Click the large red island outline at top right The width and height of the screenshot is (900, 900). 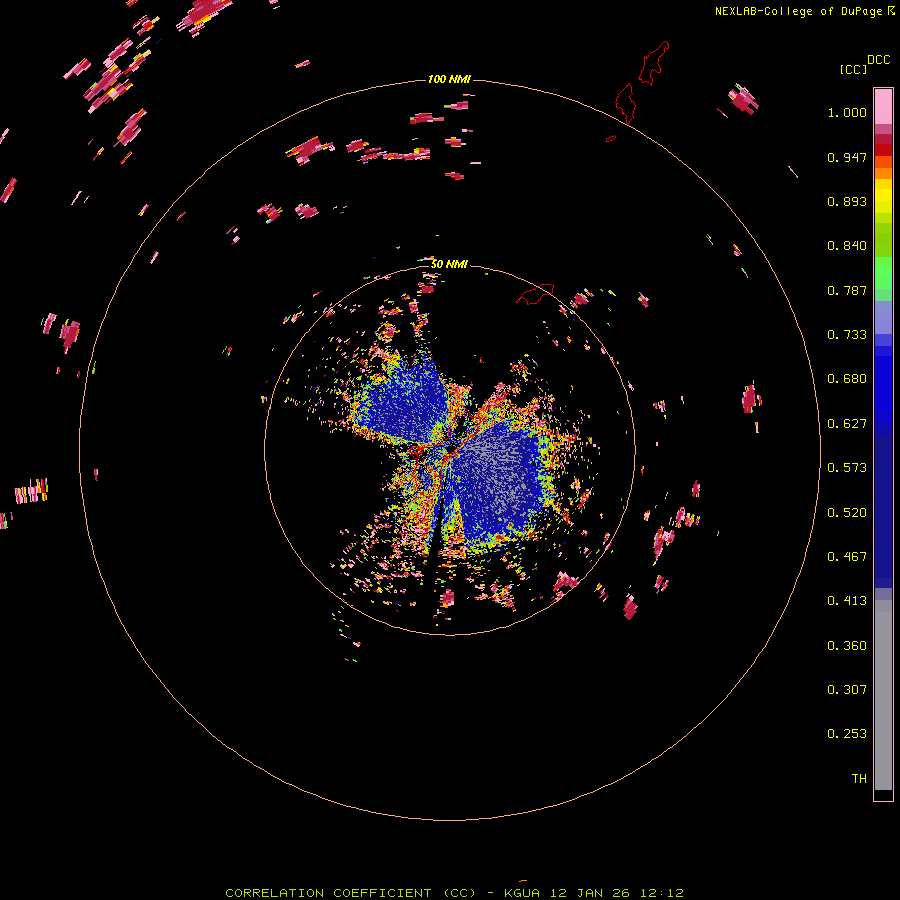pos(653,63)
